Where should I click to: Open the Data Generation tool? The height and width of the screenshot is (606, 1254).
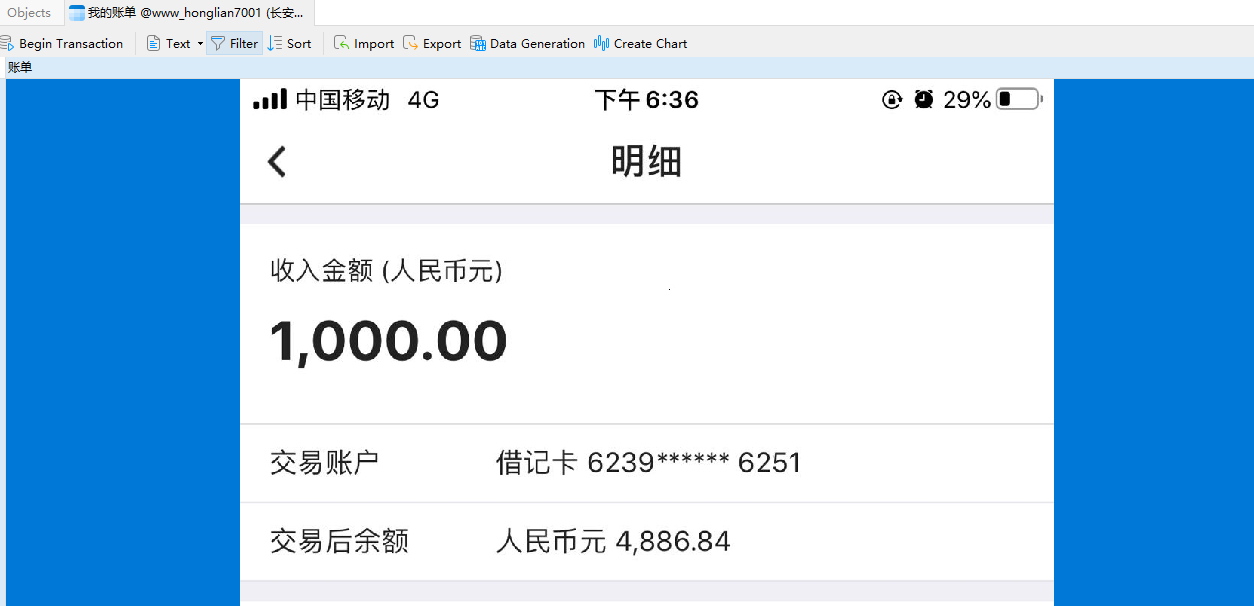tap(478, 43)
